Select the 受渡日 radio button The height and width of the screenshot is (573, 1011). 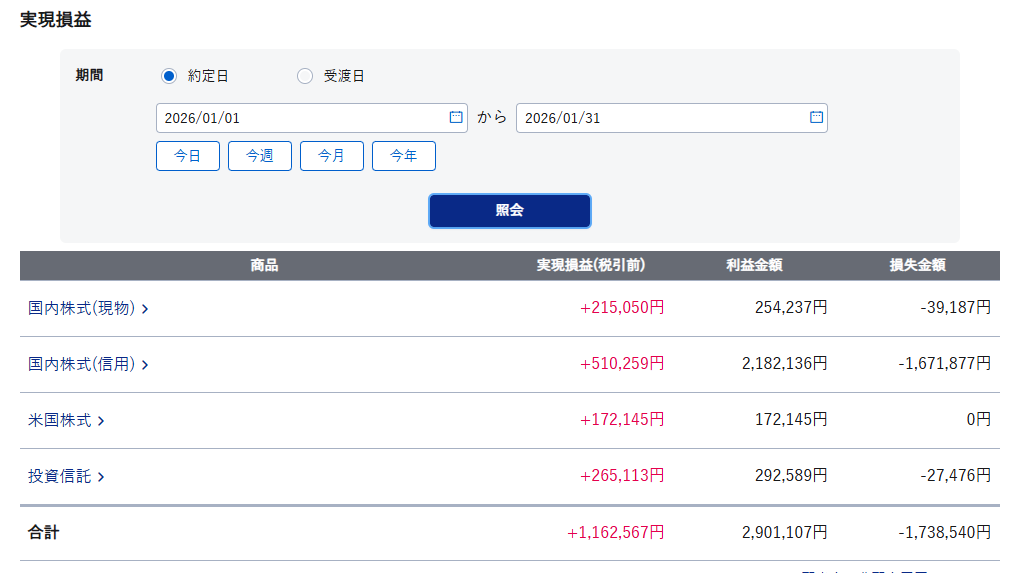point(305,76)
